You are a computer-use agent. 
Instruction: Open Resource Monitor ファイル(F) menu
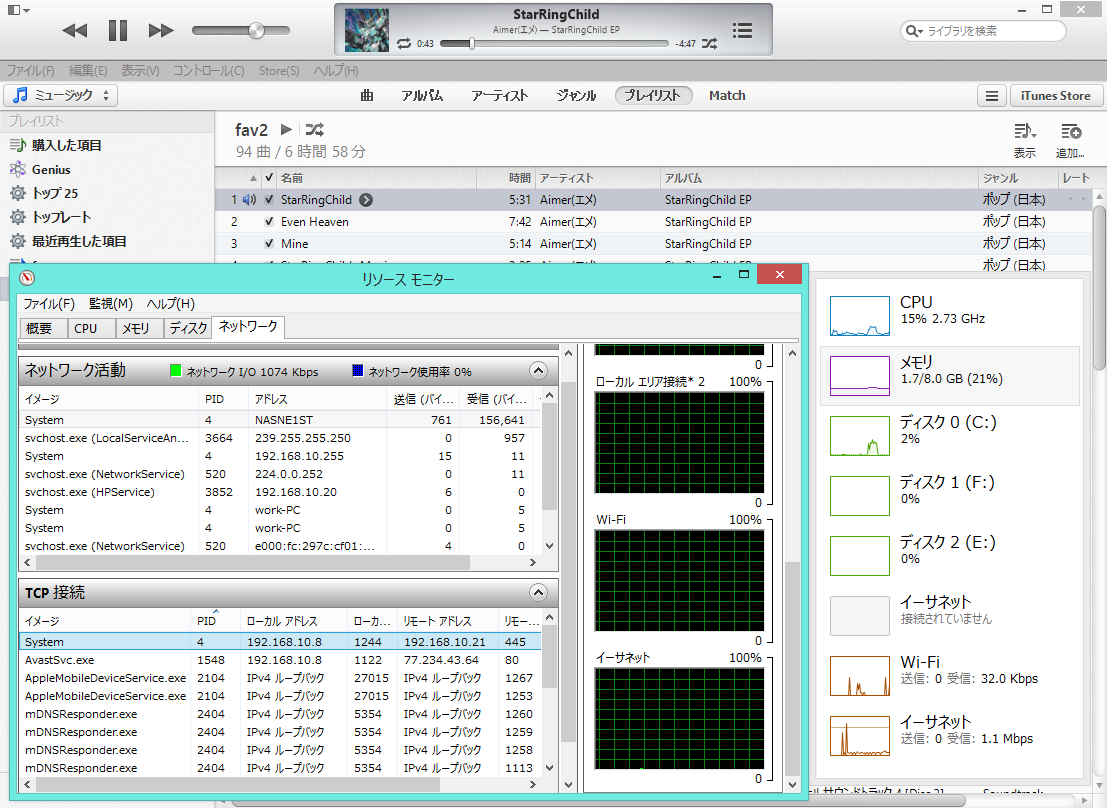[49, 304]
